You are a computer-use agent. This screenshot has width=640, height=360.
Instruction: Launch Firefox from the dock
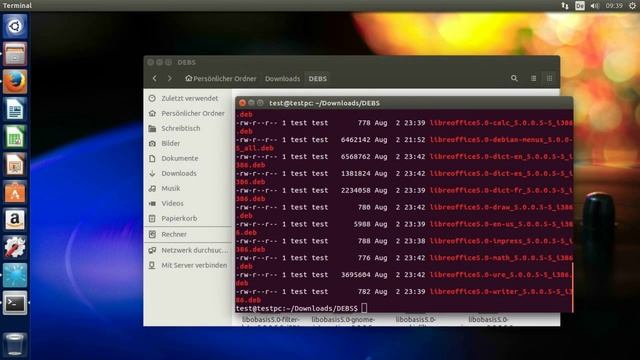point(15,82)
